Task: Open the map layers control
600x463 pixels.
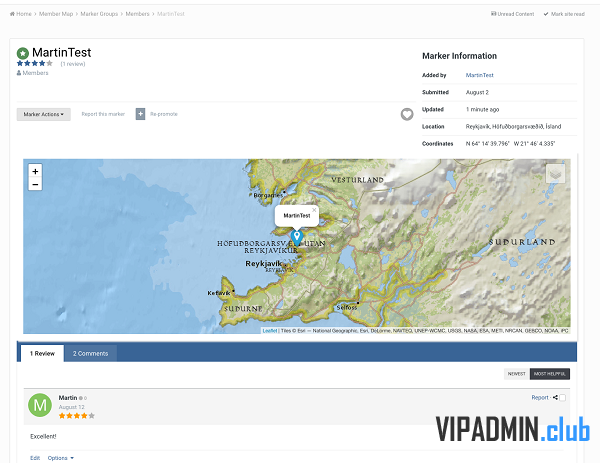Action: click(x=555, y=174)
